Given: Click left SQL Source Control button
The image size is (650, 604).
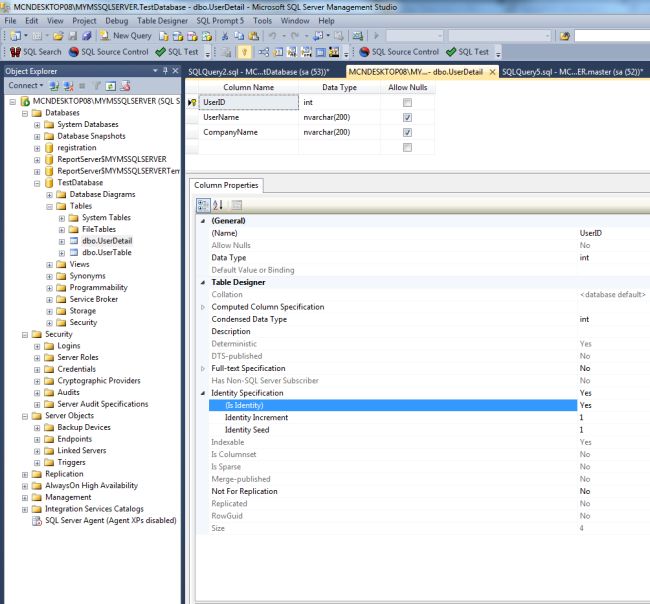Looking at the screenshot, I should click(109, 52).
